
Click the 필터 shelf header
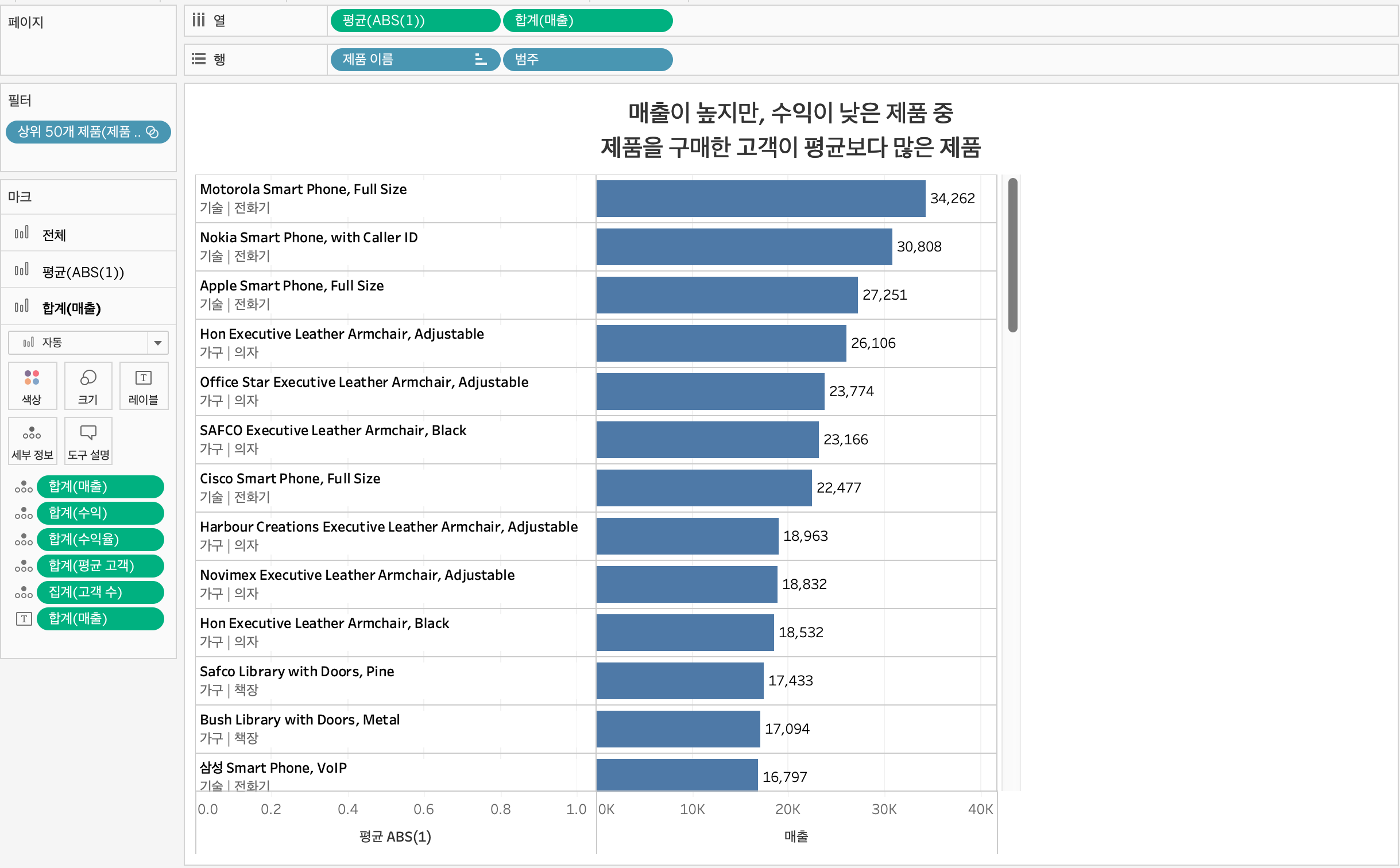coord(20,100)
